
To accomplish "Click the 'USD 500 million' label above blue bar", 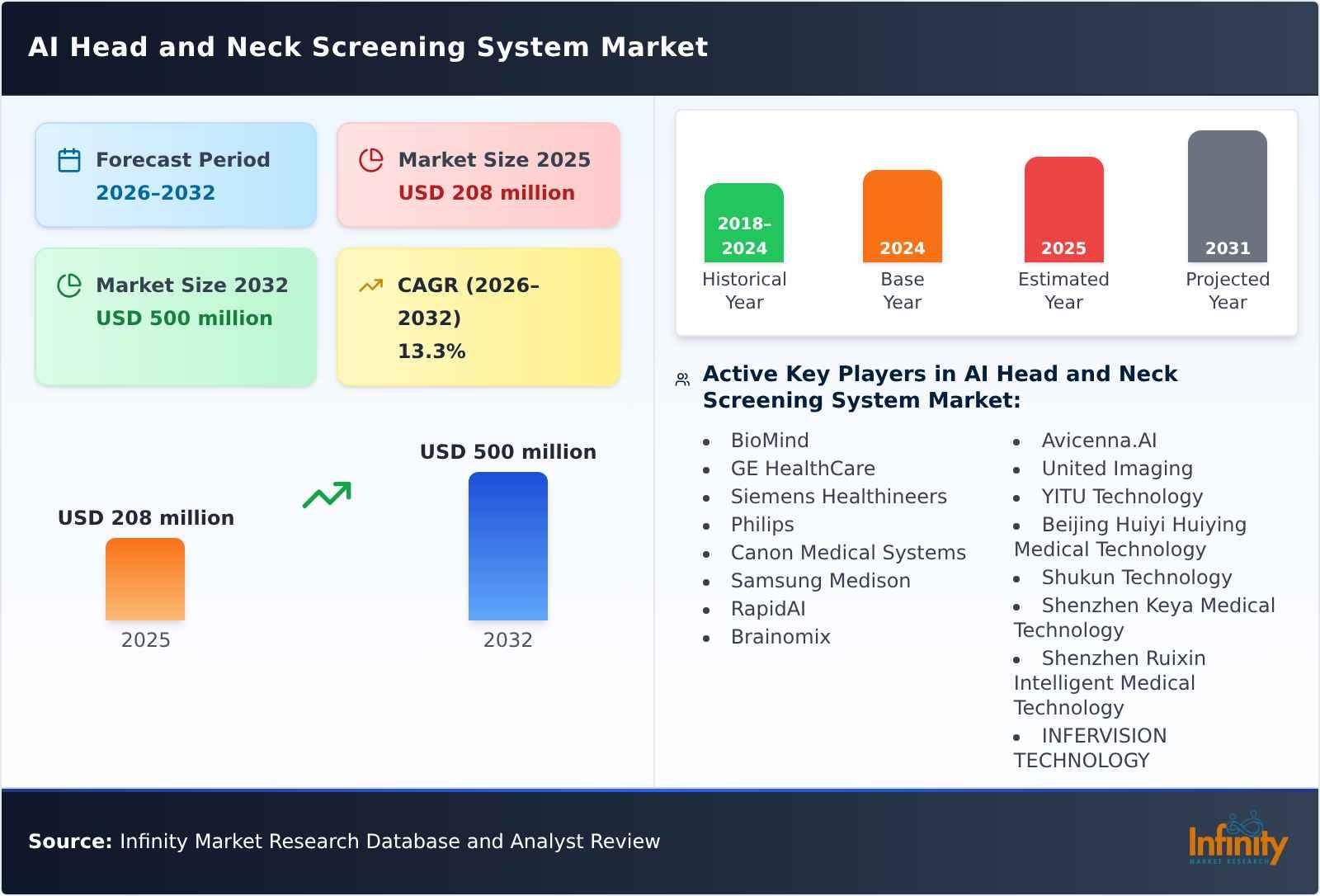I will [x=508, y=452].
